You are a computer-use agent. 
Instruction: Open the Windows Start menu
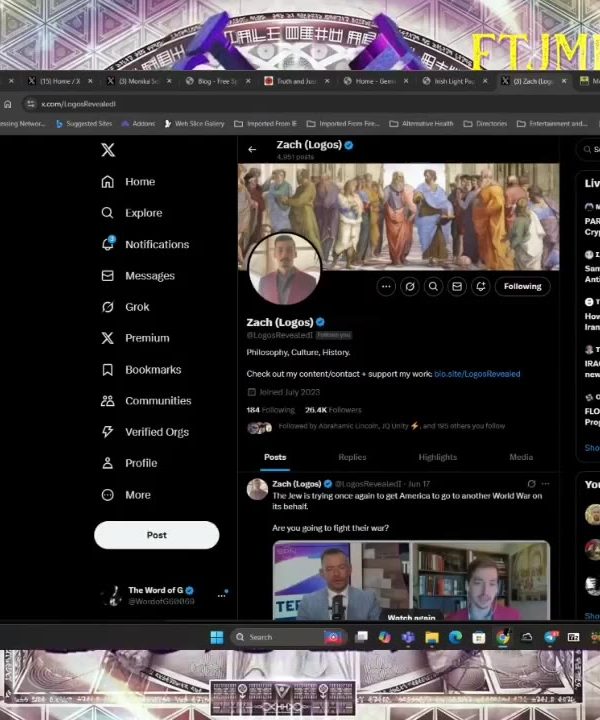click(217, 637)
